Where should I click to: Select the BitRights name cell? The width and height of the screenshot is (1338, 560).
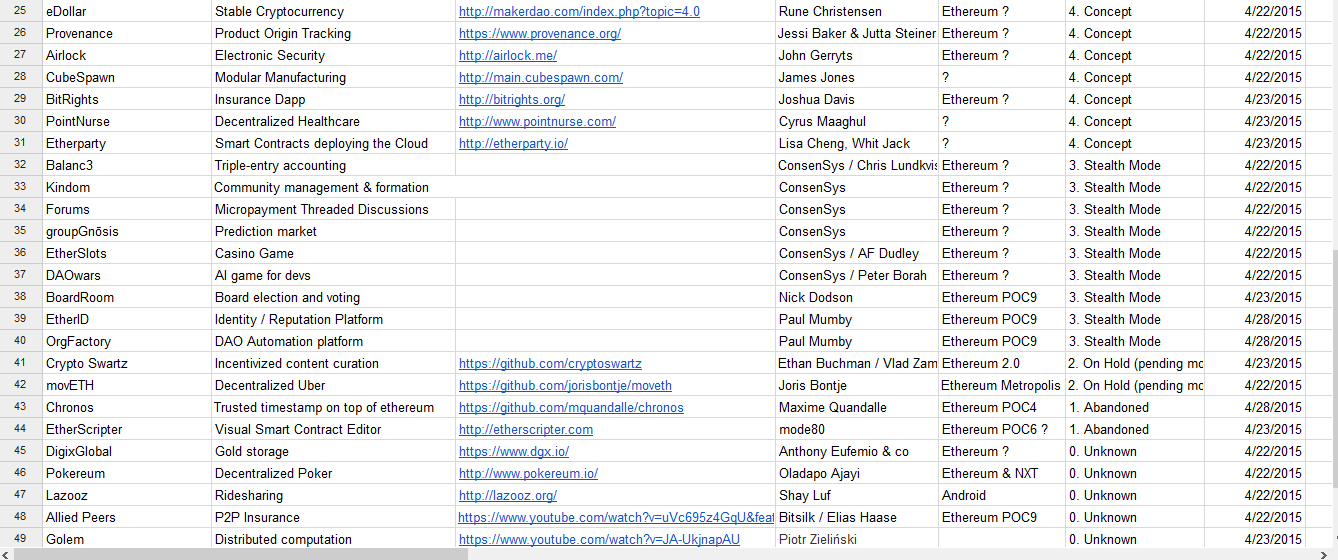[x=127, y=100]
